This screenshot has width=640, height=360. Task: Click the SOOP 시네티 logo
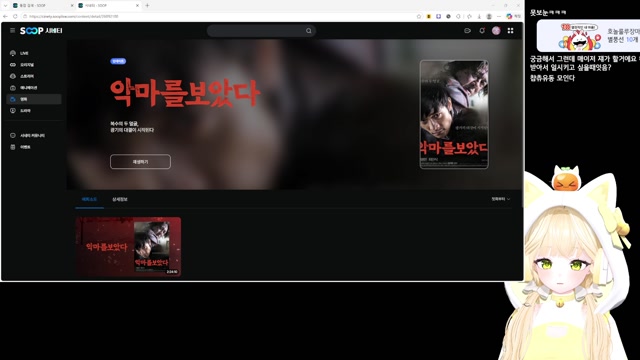click(x=41, y=31)
